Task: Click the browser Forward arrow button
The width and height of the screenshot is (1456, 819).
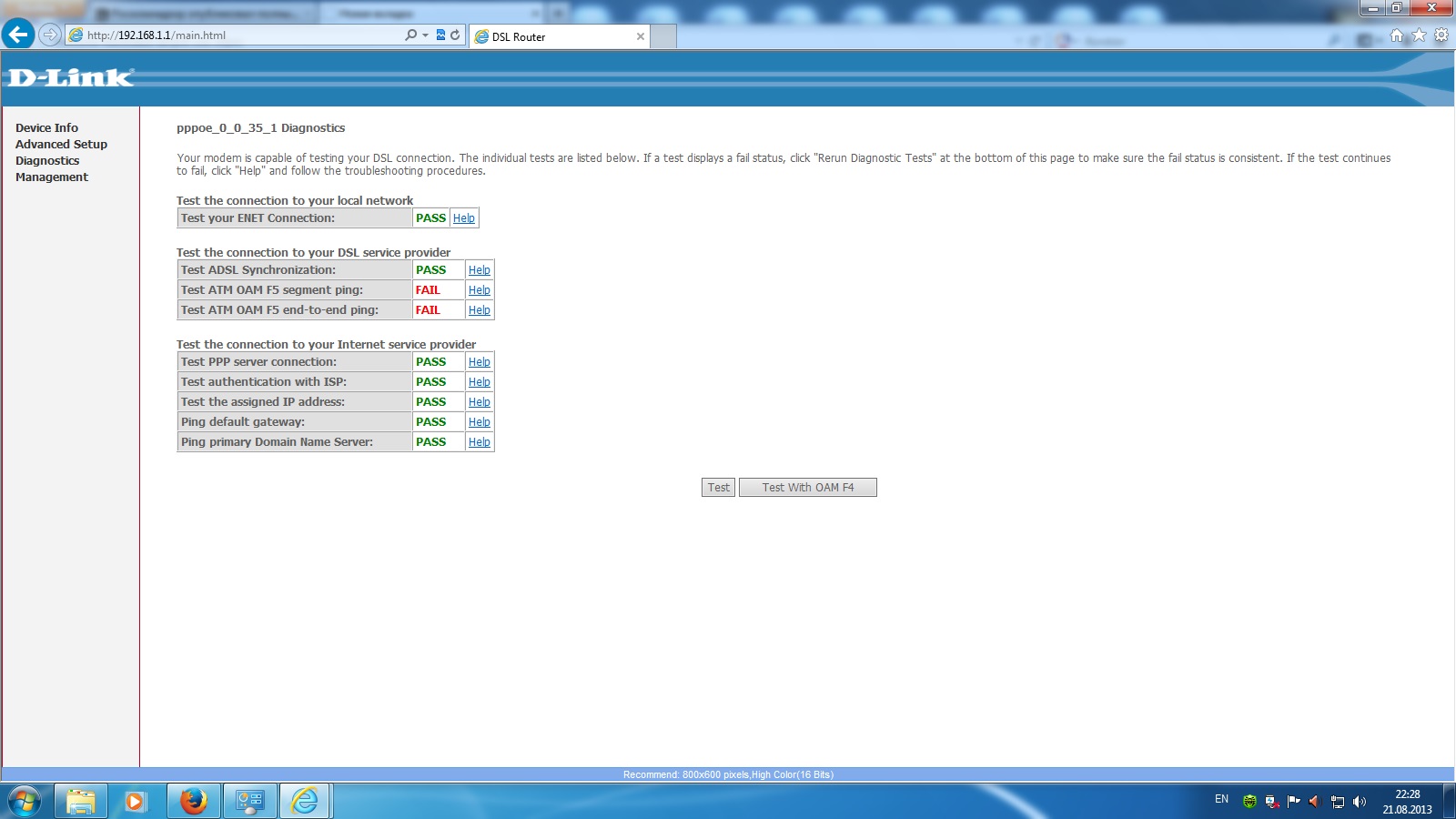Action: tap(50, 35)
